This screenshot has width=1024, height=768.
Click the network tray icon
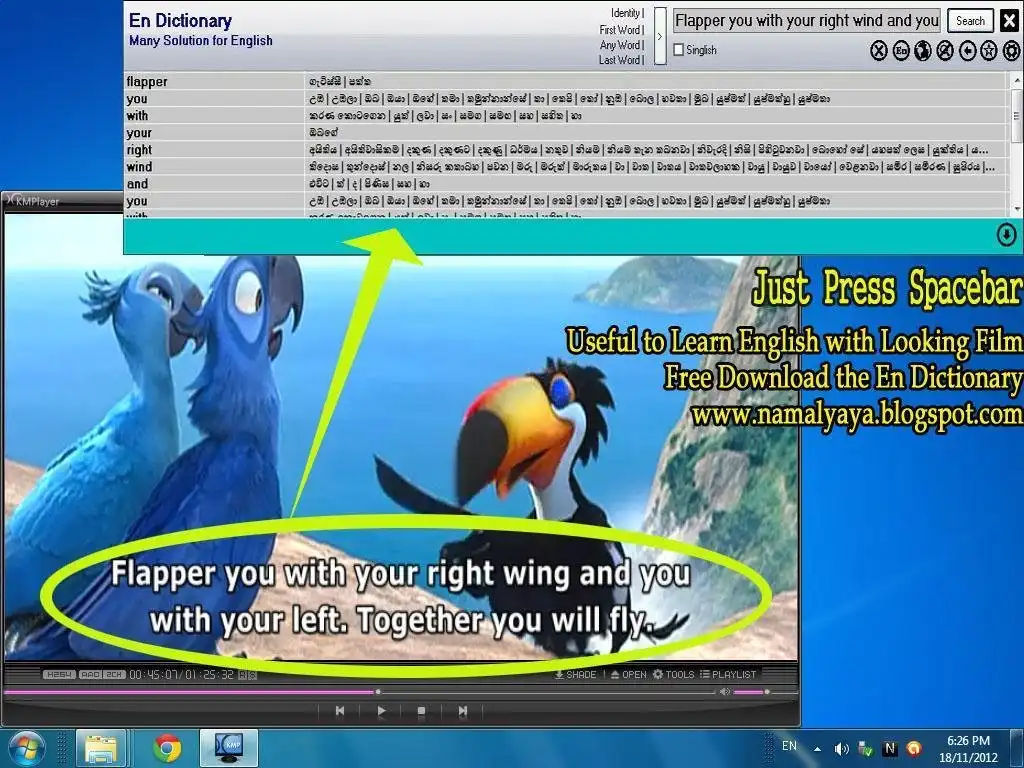click(x=865, y=749)
